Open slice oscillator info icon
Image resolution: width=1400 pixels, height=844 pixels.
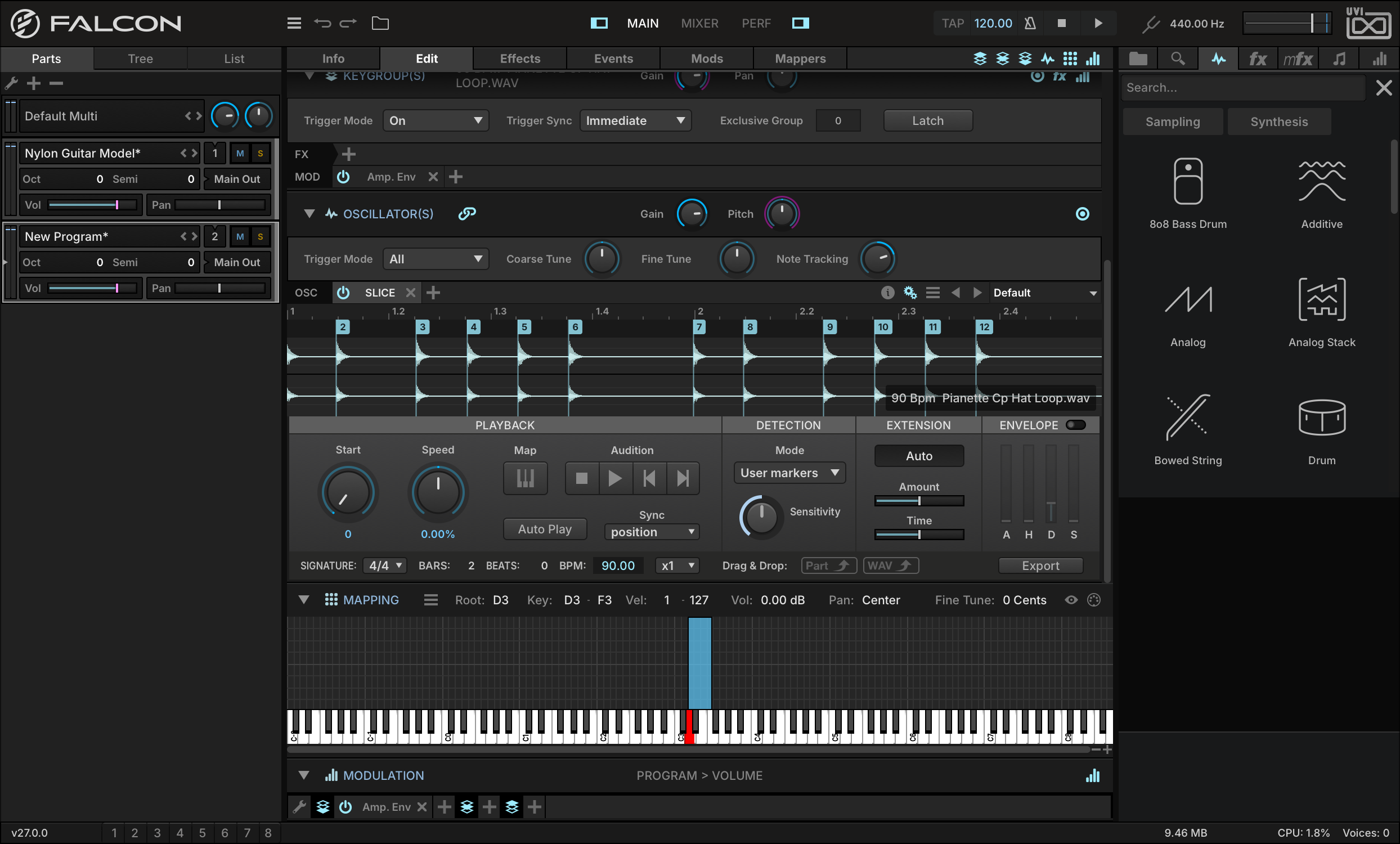click(887, 293)
